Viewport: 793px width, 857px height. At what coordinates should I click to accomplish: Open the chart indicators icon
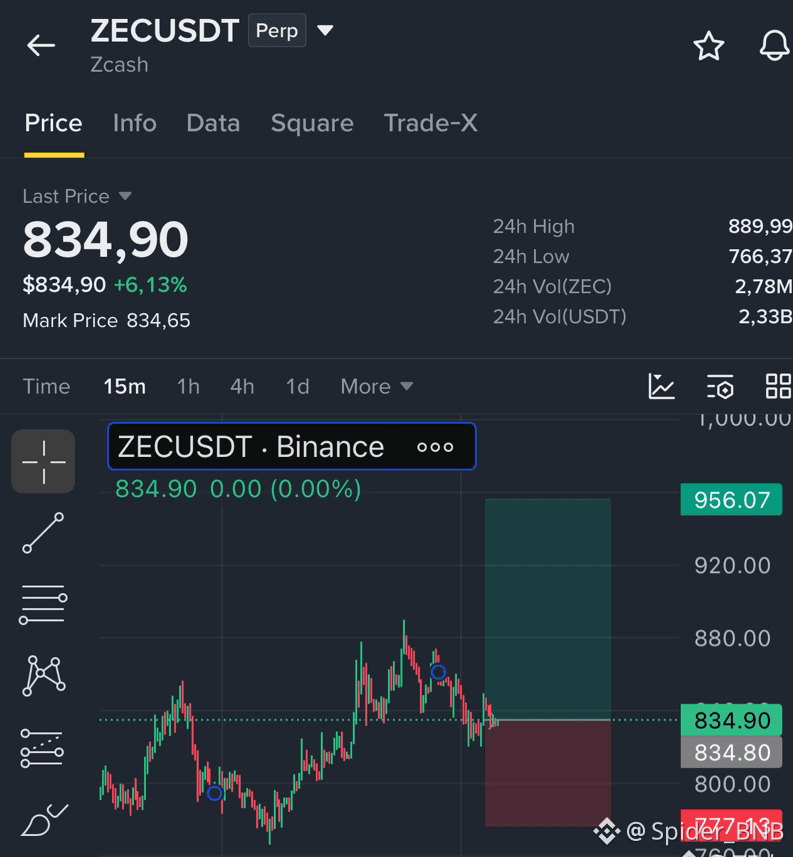coord(661,386)
